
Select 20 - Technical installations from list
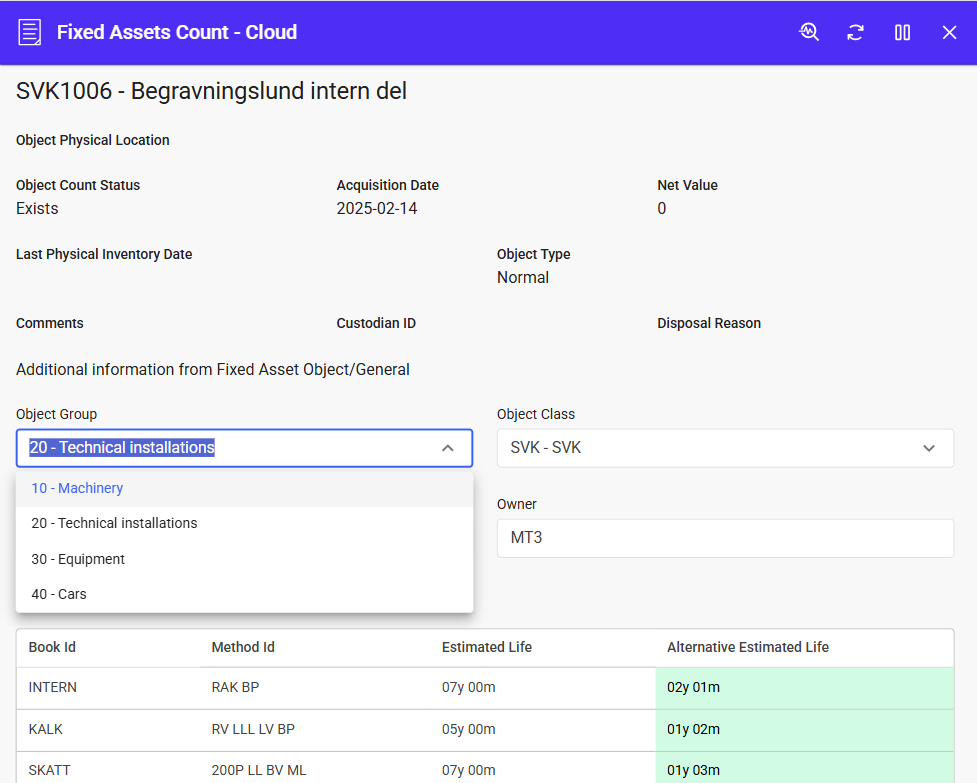114,523
